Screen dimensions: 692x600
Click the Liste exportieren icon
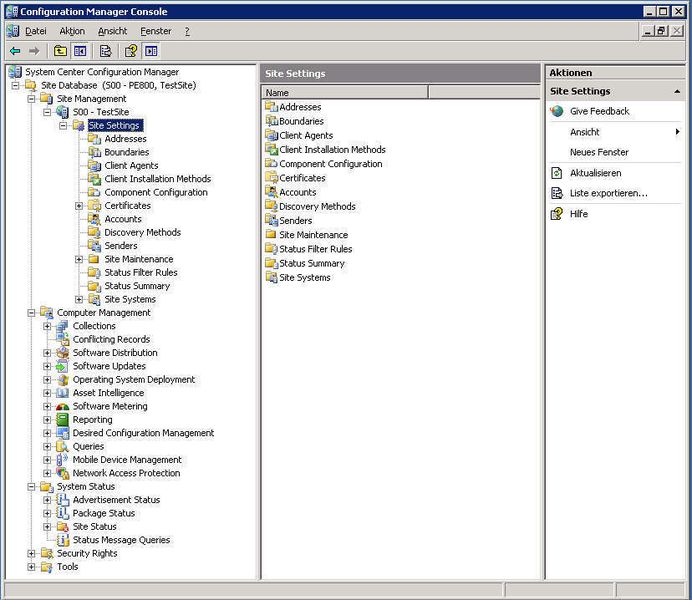click(x=557, y=193)
